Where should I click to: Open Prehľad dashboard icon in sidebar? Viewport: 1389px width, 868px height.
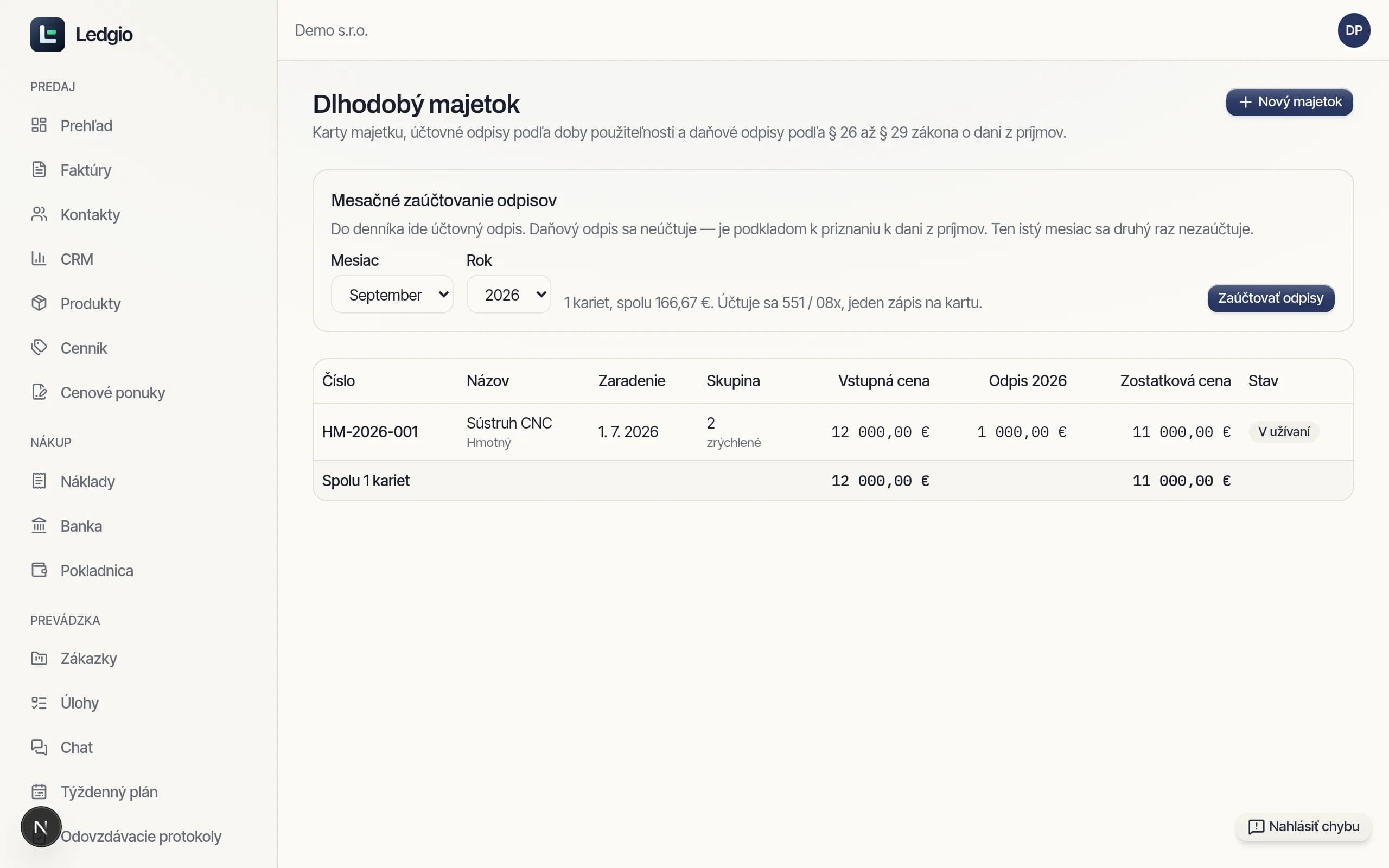pos(39,125)
